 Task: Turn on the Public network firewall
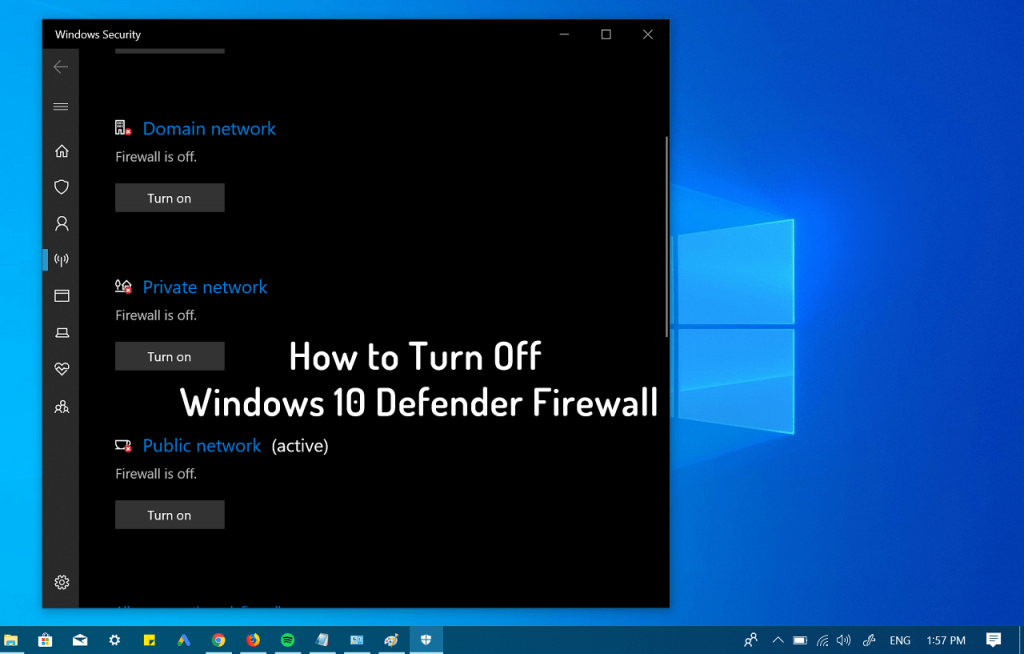[170, 515]
